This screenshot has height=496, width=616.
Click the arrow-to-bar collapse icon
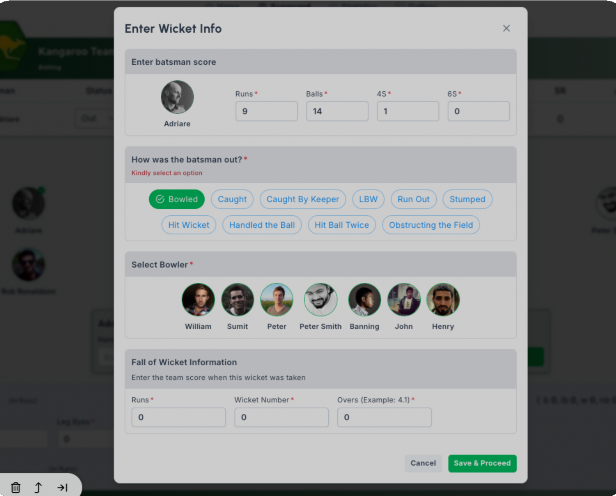tap(62, 487)
